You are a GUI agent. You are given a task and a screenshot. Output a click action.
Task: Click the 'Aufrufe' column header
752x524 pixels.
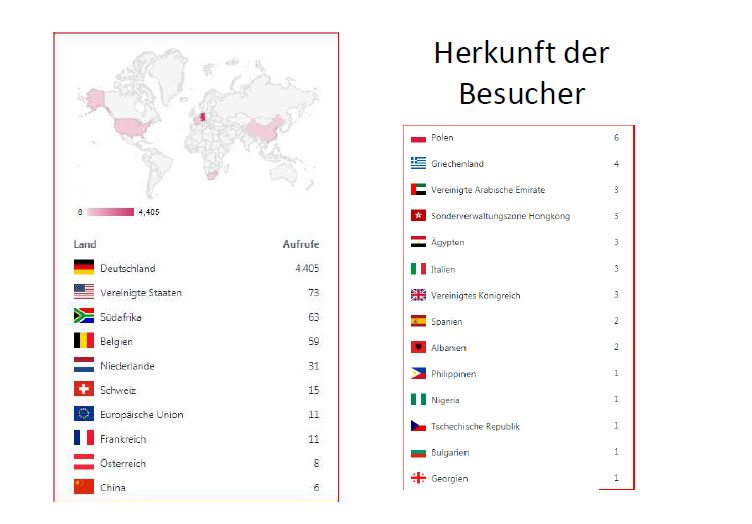point(301,244)
